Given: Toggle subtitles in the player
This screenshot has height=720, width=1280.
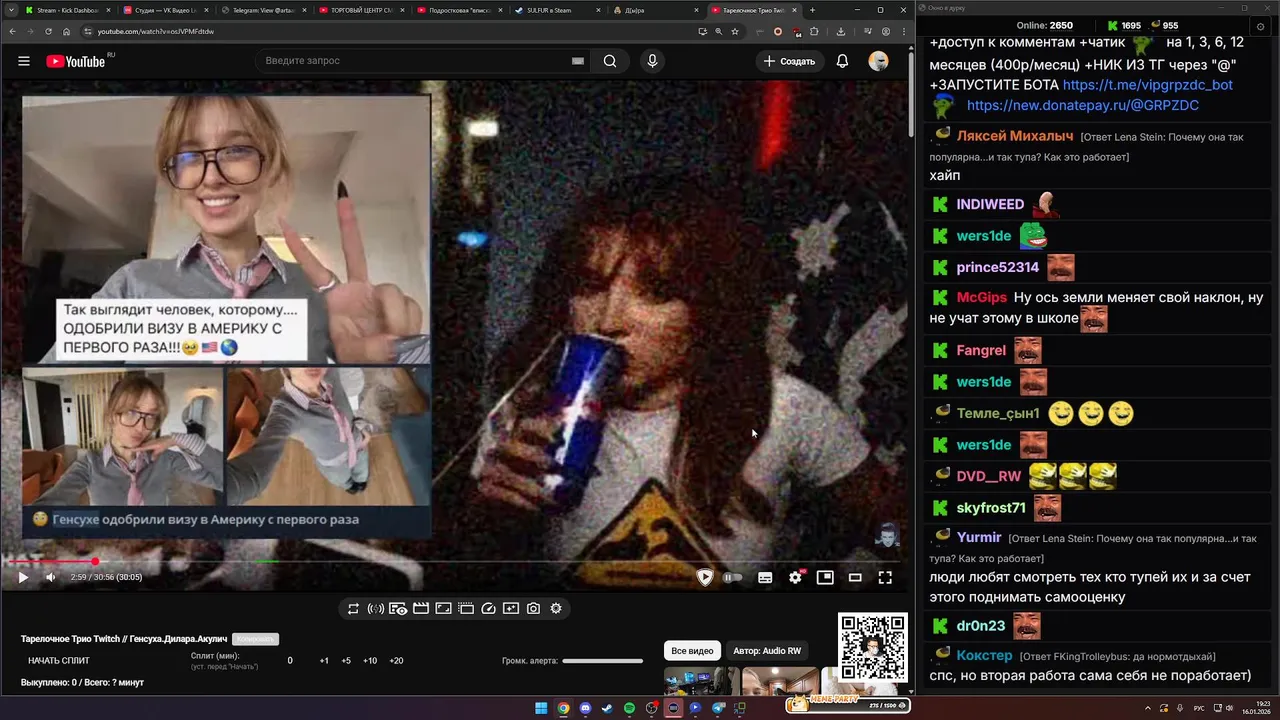Looking at the screenshot, I should pos(765,577).
